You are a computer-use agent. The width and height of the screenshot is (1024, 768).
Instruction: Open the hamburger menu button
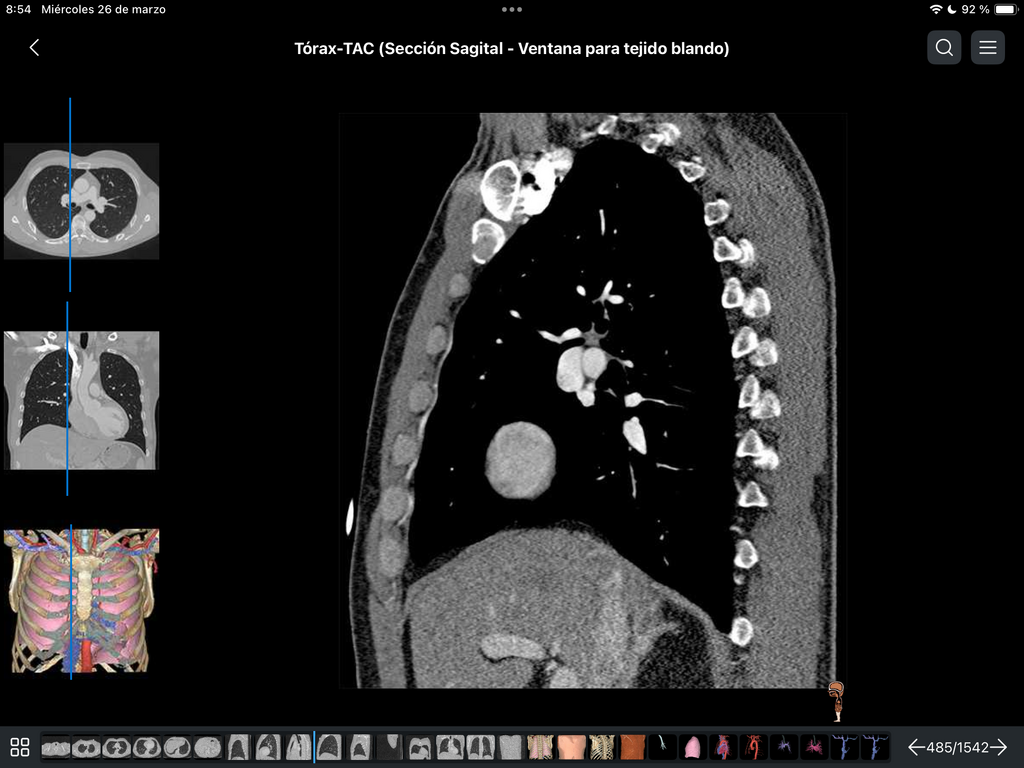pyautogui.click(x=987, y=48)
